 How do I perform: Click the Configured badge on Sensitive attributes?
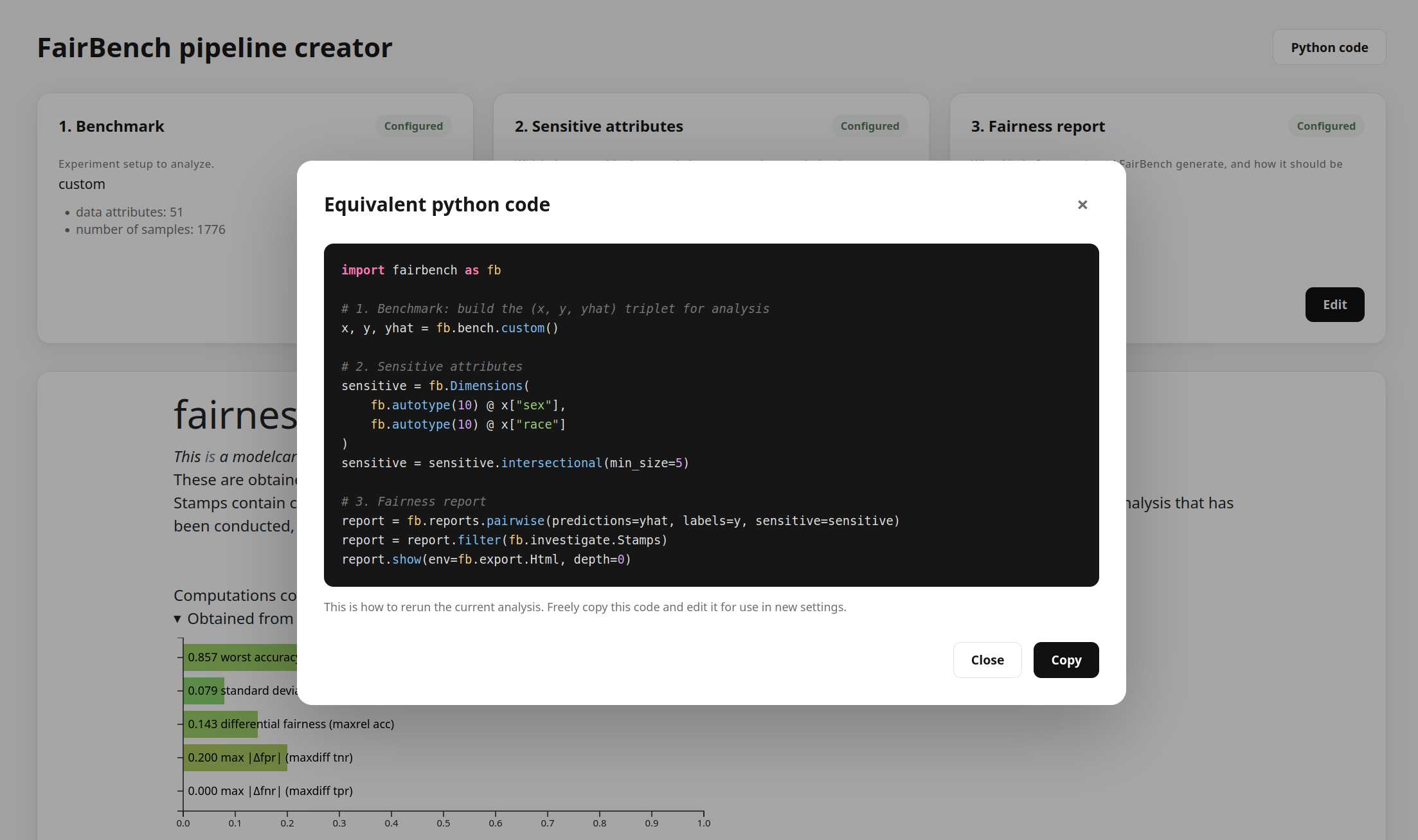(x=870, y=126)
